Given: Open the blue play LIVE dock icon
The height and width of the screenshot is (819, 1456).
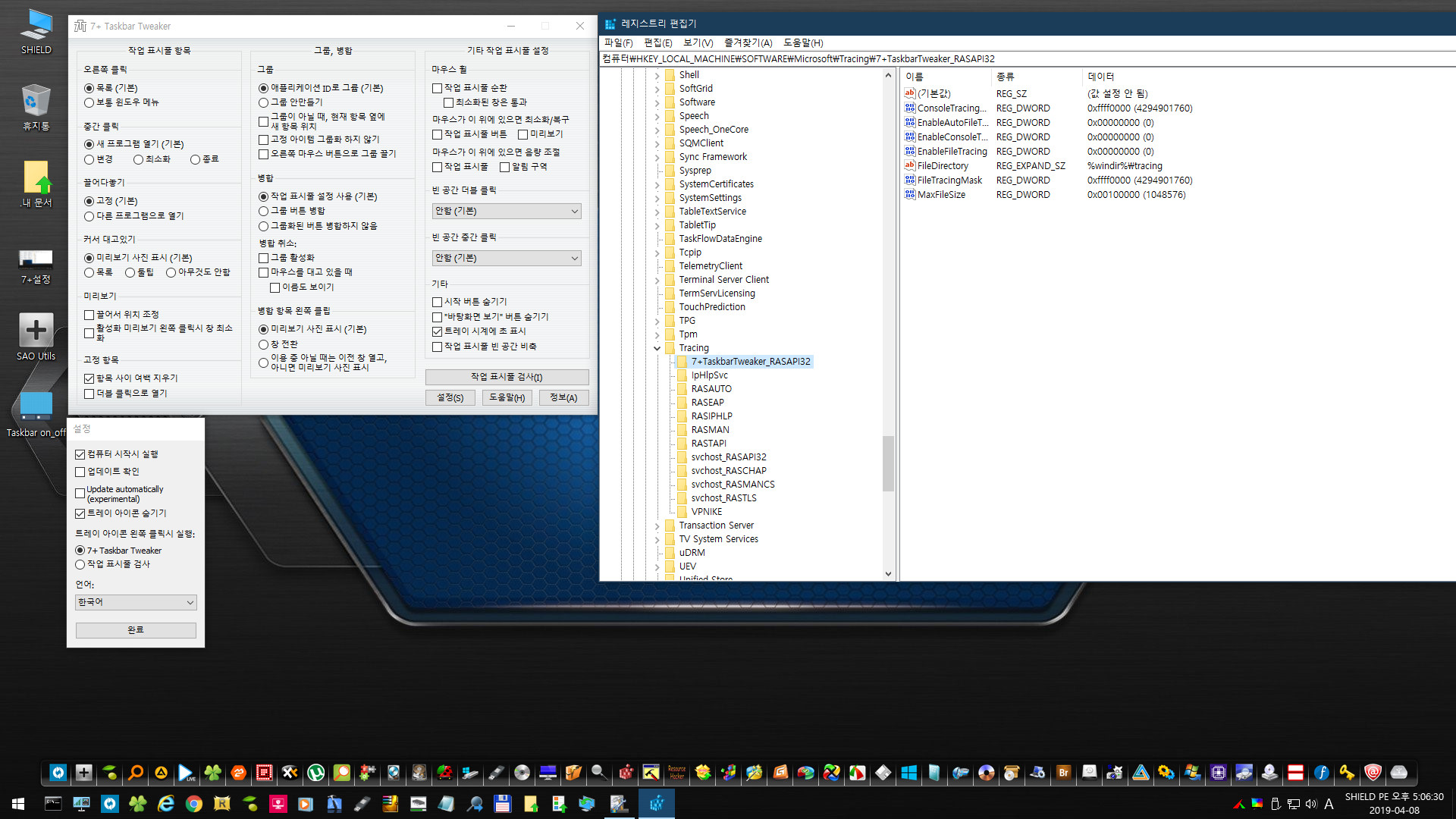Looking at the screenshot, I should tap(187, 773).
